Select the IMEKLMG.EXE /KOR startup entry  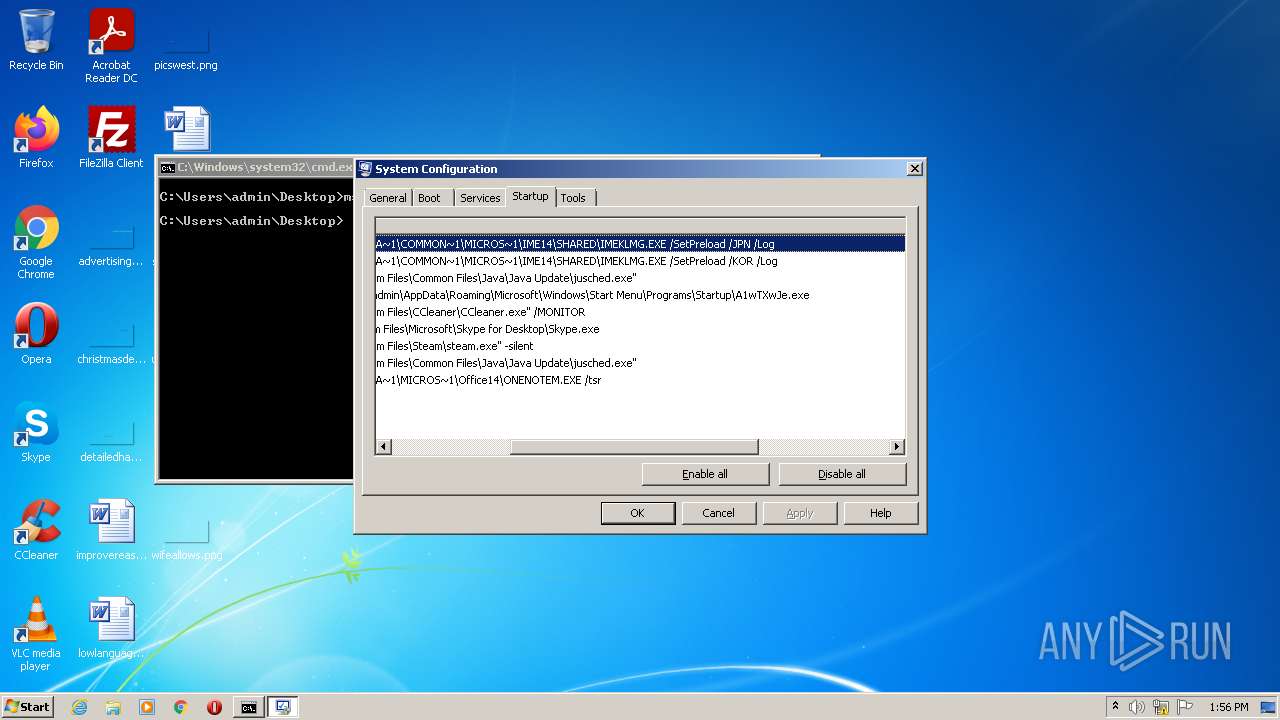pyautogui.click(x=640, y=261)
